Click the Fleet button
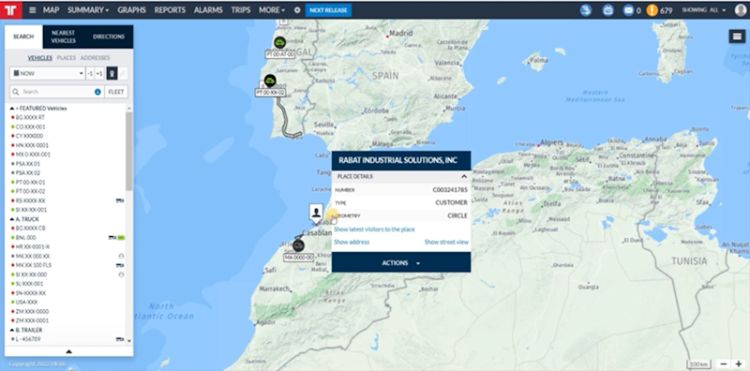Viewport: 750px width, 371px height. 116,92
